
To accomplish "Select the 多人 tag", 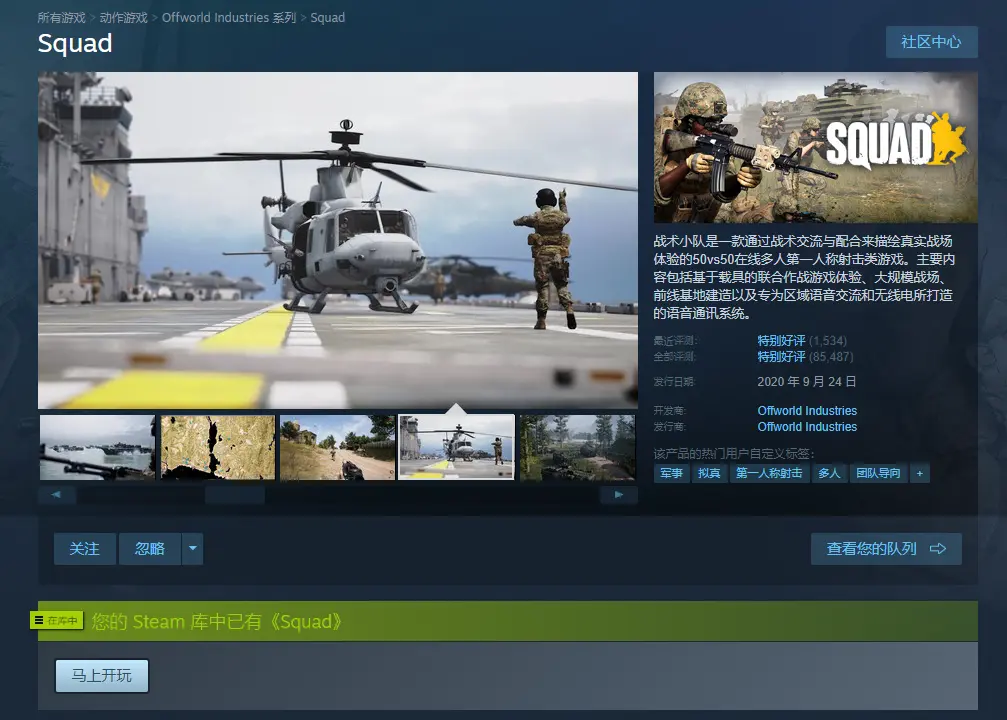I will (x=829, y=473).
